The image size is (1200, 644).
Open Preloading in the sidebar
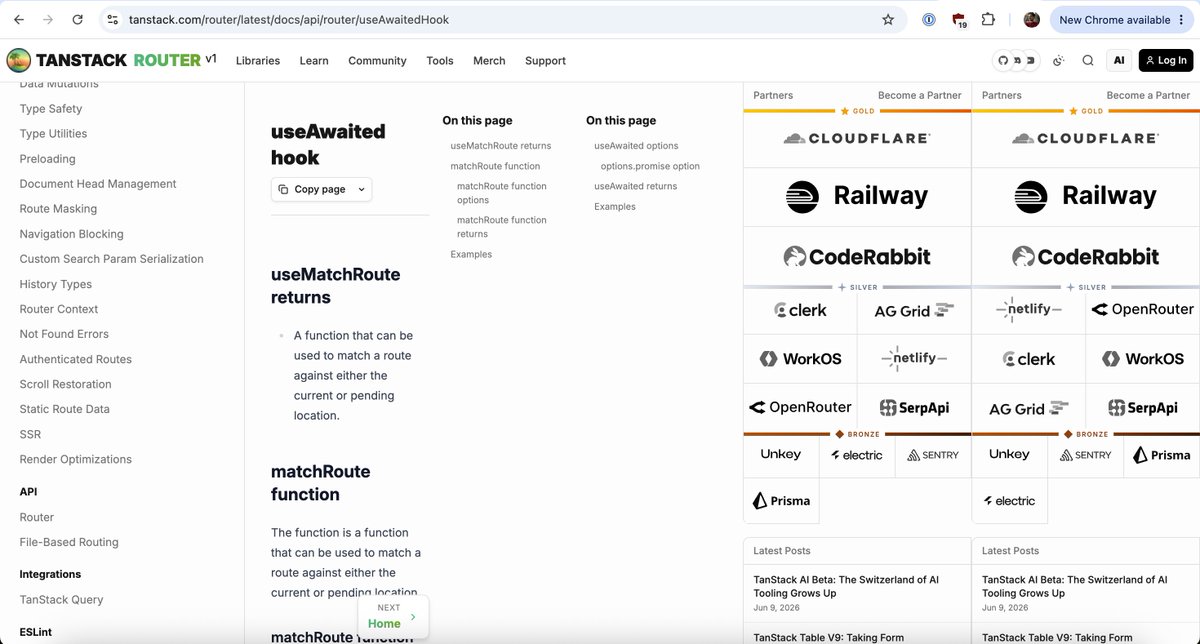(47, 159)
